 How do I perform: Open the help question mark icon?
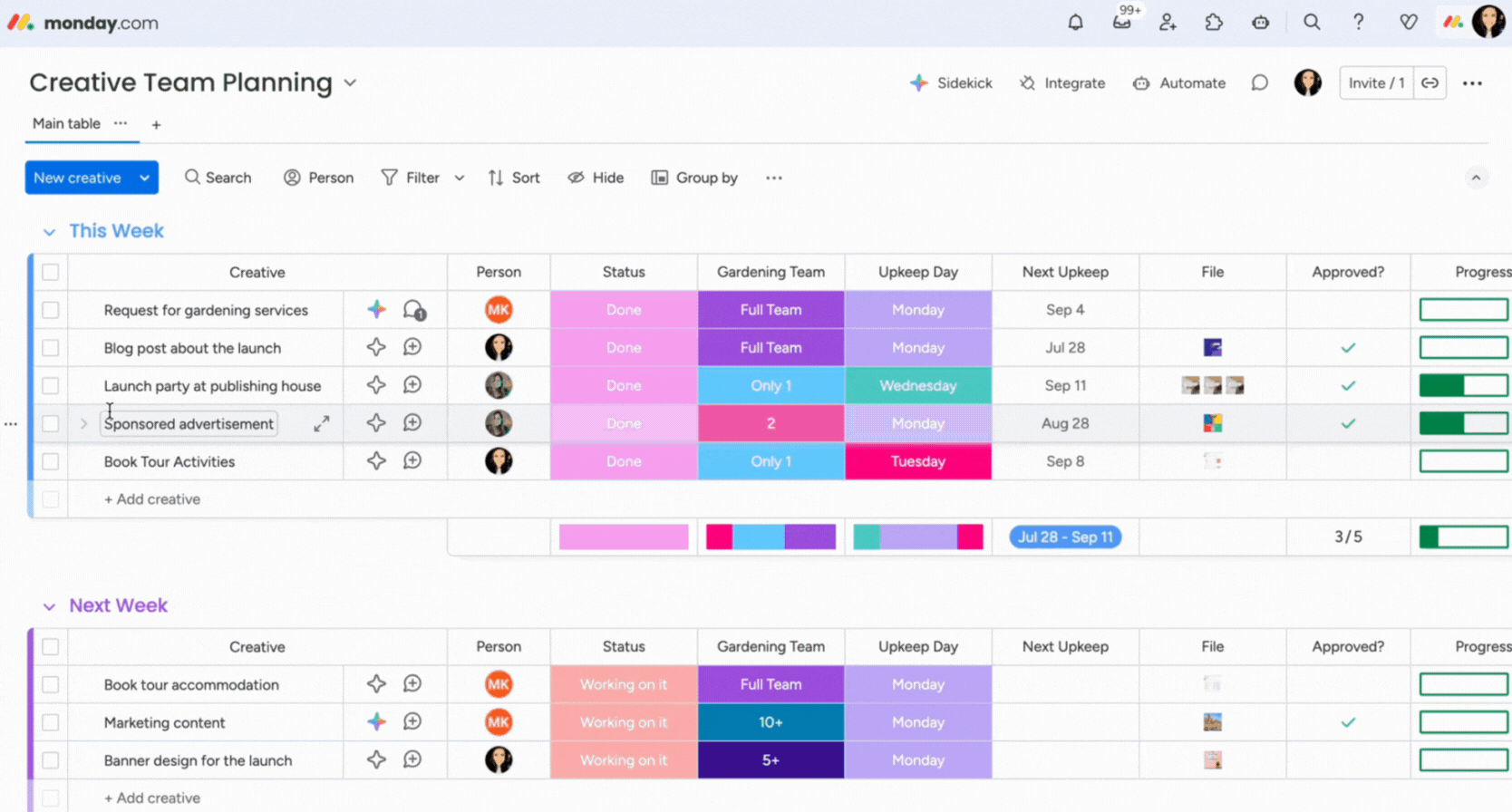[x=1358, y=23]
